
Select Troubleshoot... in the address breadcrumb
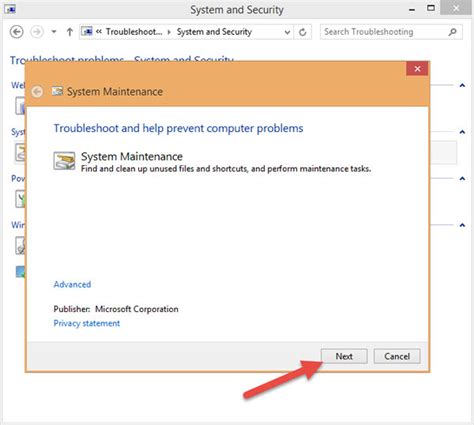(x=134, y=32)
